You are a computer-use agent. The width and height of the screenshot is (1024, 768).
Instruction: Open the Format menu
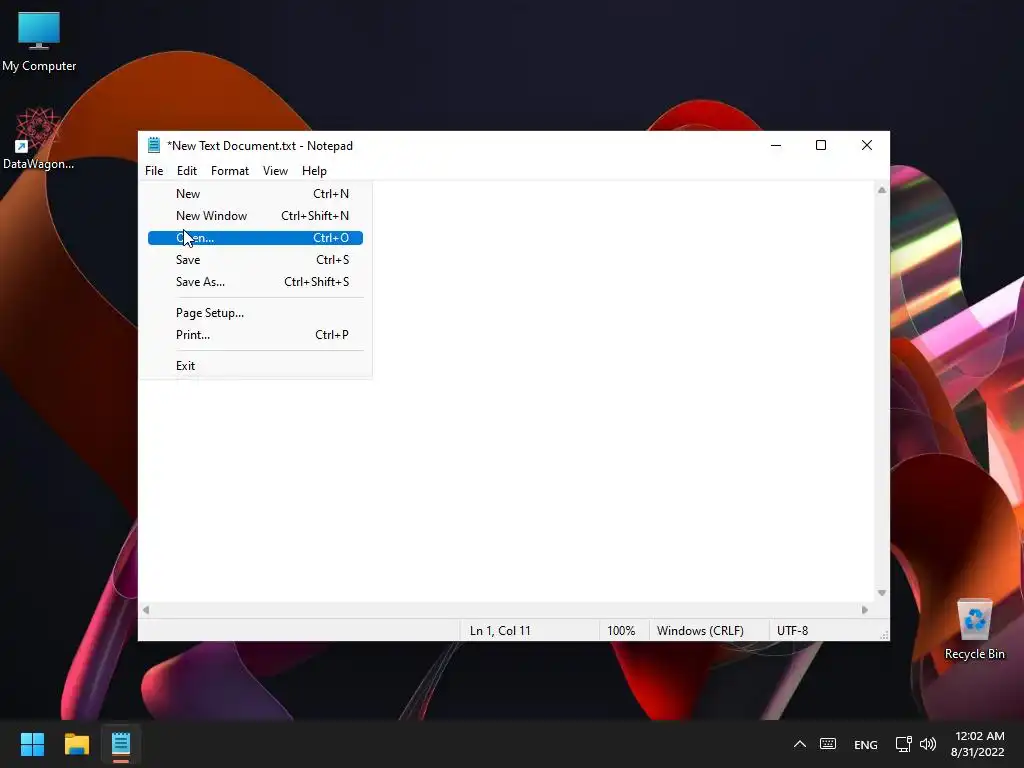230,170
